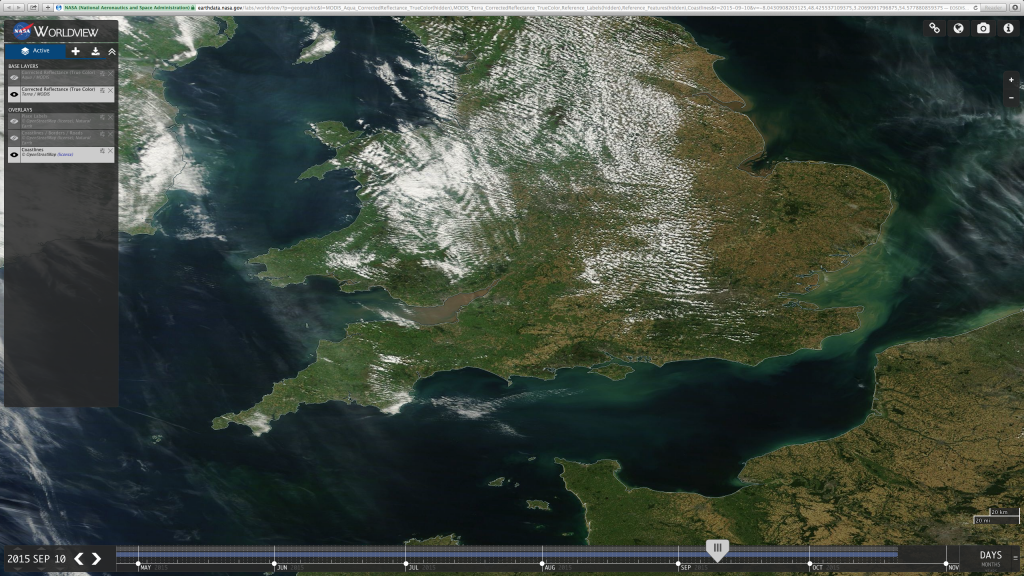The image size is (1024, 576).
Task: Collapse the layers sidebar panel
Action: pos(112,51)
